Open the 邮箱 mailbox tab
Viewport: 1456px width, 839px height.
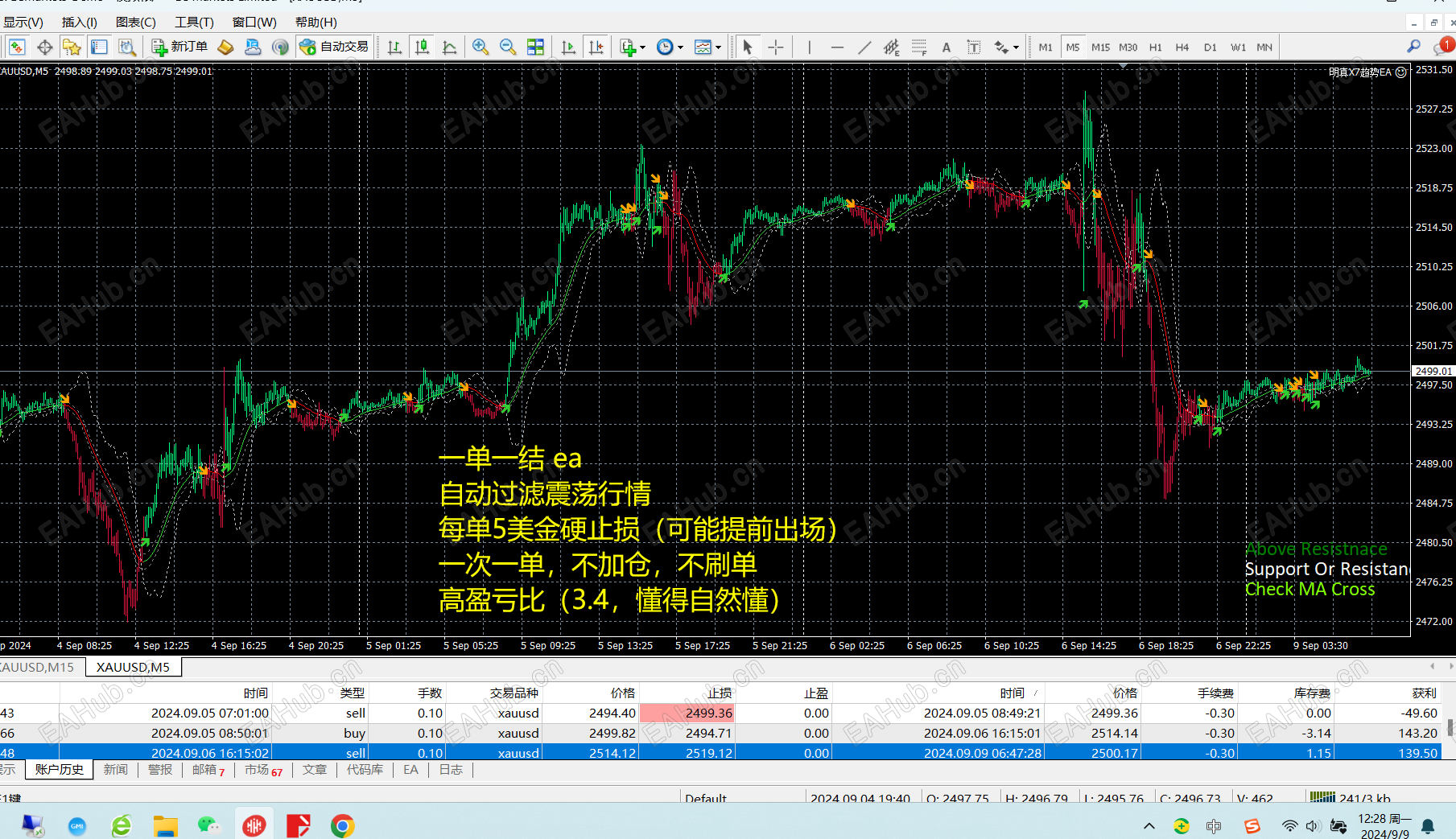click(x=208, y=770)
